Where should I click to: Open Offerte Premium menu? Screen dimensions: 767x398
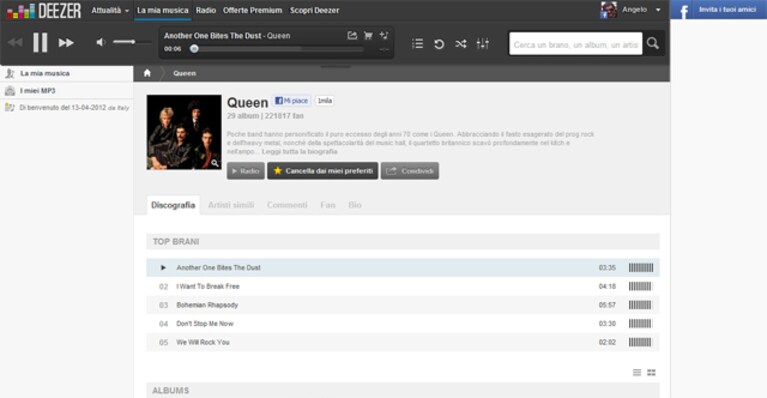(x=252, y=10)
